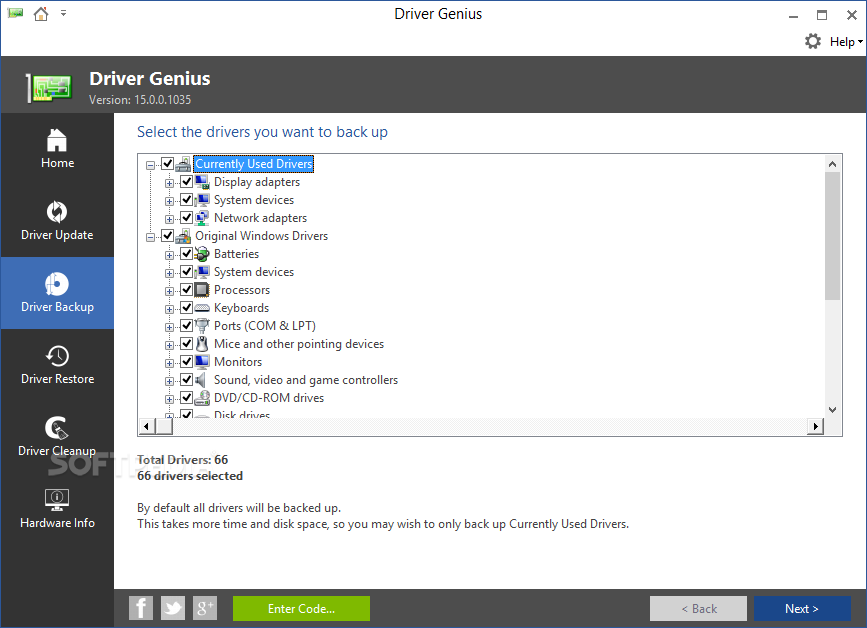The height and width of the screenshot is (628, 867).
Task: Click the horizontal scroll left arrow
Action: [147, 426]
